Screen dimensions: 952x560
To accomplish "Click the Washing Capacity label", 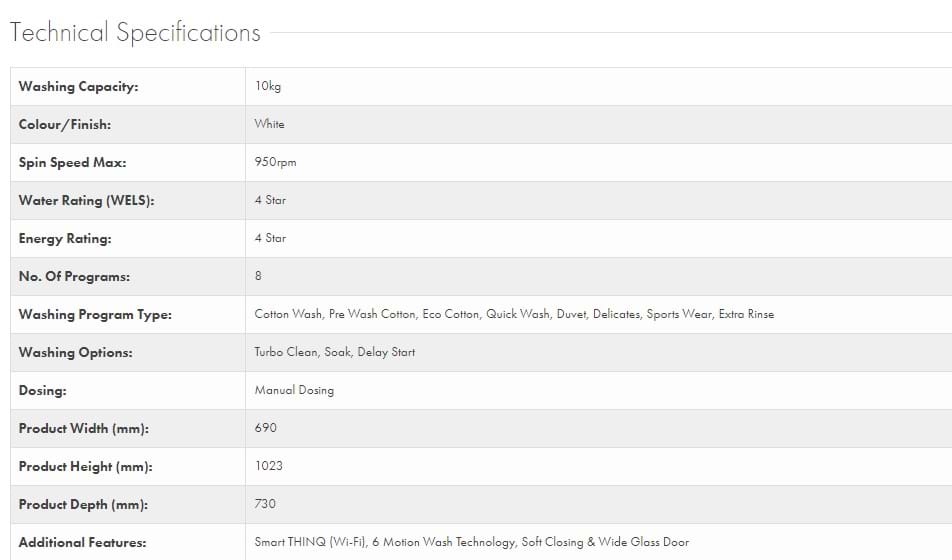I will pos(78,87).
